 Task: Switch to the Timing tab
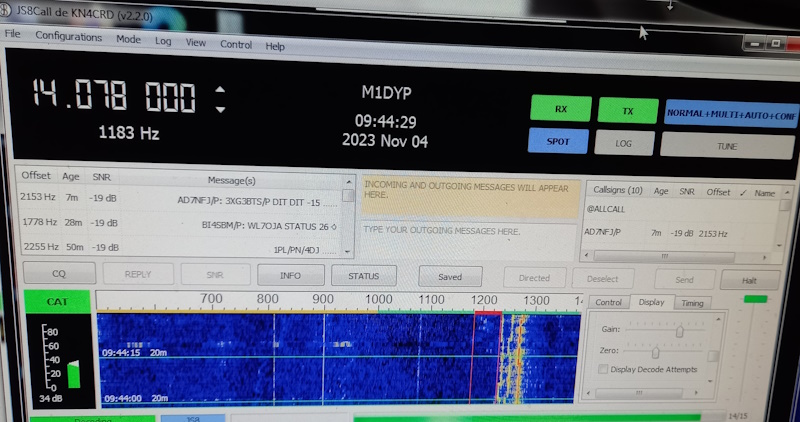click(x=692, y=303)
